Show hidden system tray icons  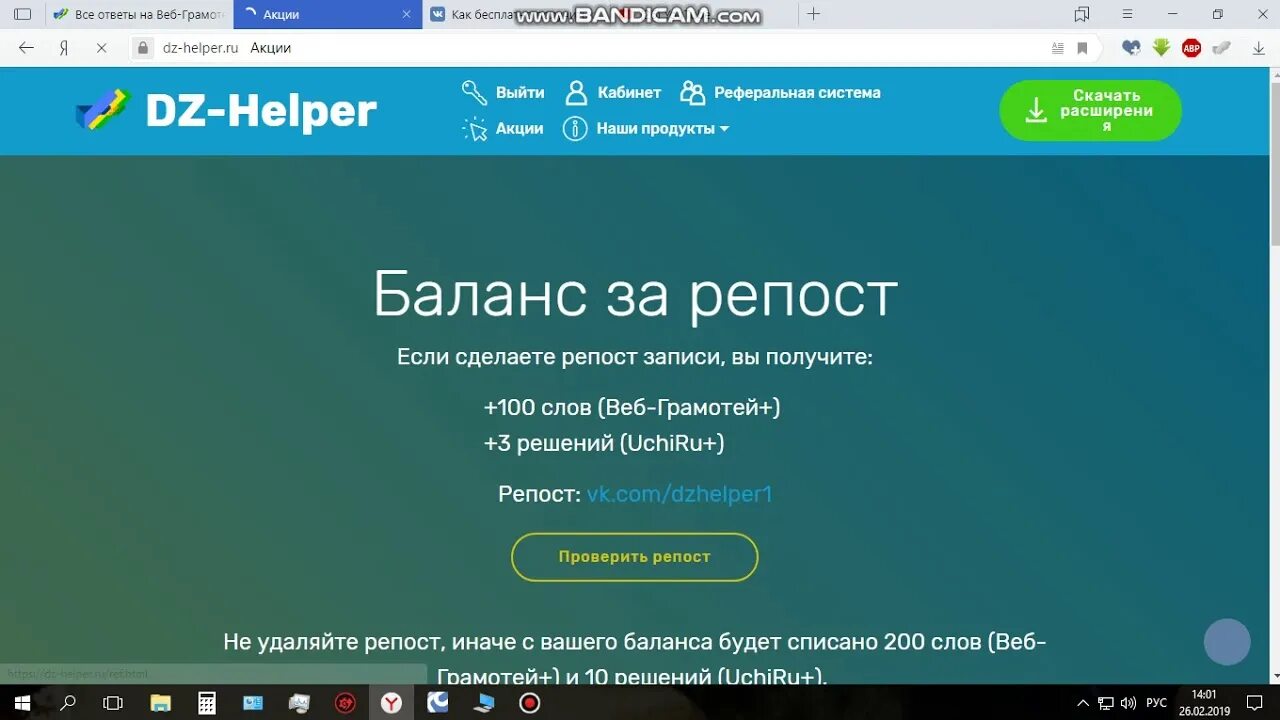coord(1082,703)
